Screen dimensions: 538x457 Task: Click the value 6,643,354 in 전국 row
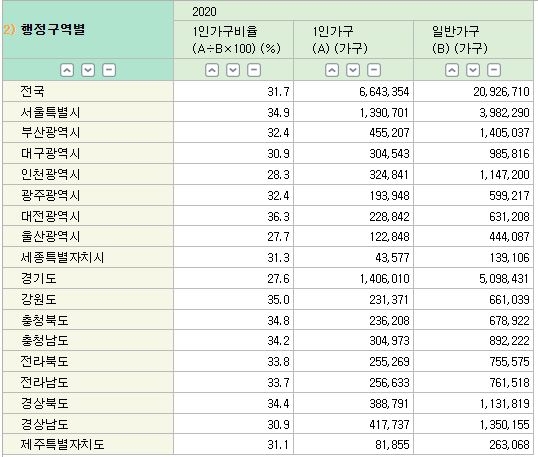(384, 92)
